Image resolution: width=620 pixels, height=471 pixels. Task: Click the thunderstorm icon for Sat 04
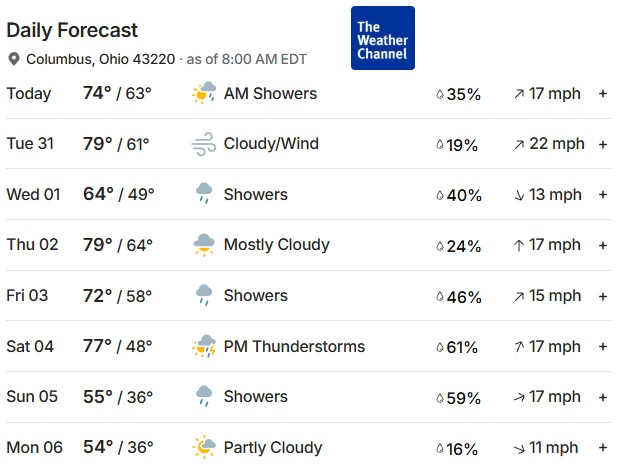[204, 347]
